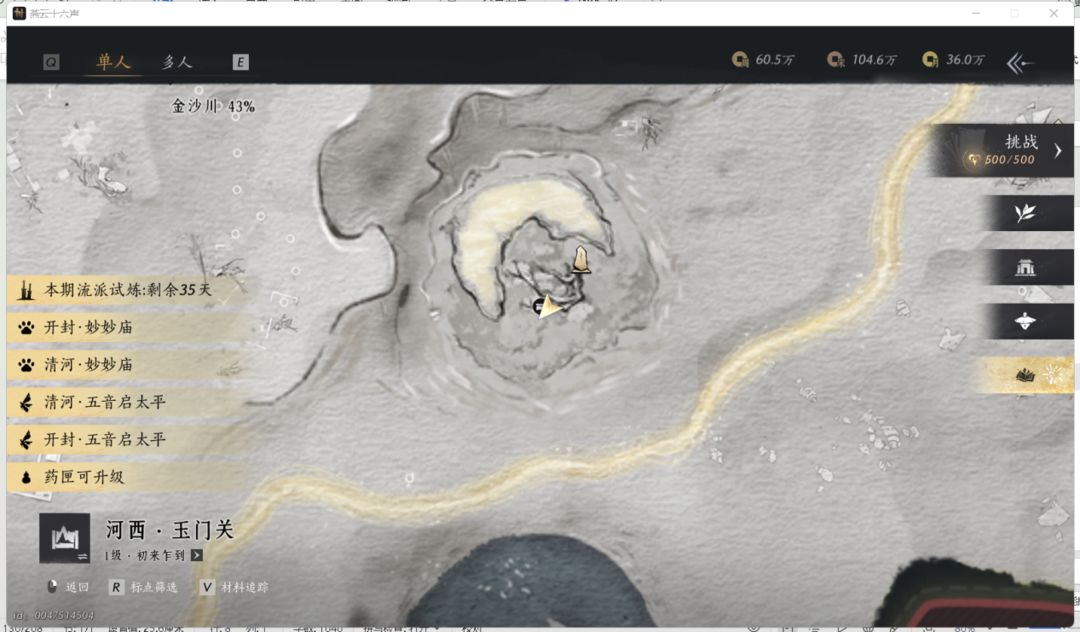Screen dimensions: 1080x632
Task: Click the paw icon beside 清河·妙妙庙
Action: pyautogui.click(x=26, y=365)
